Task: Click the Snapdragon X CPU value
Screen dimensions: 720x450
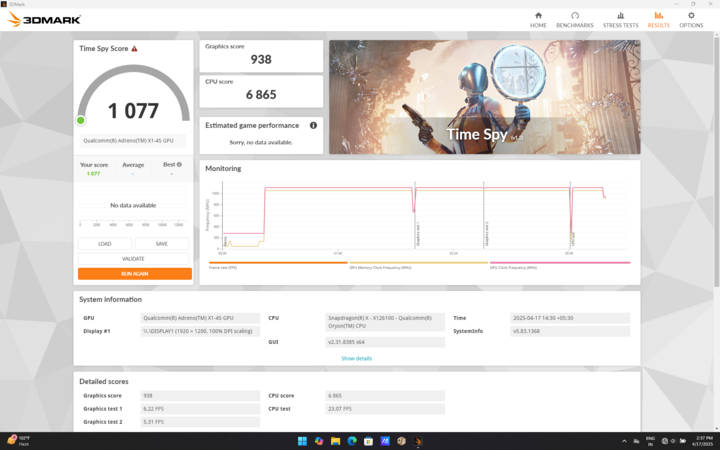Action: (385, 322)
